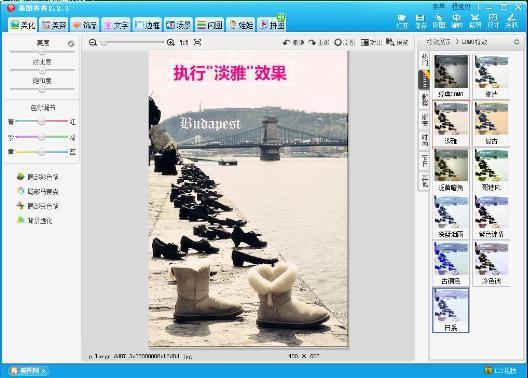Click the zoom out magnifier icon

tap(93, 42)
